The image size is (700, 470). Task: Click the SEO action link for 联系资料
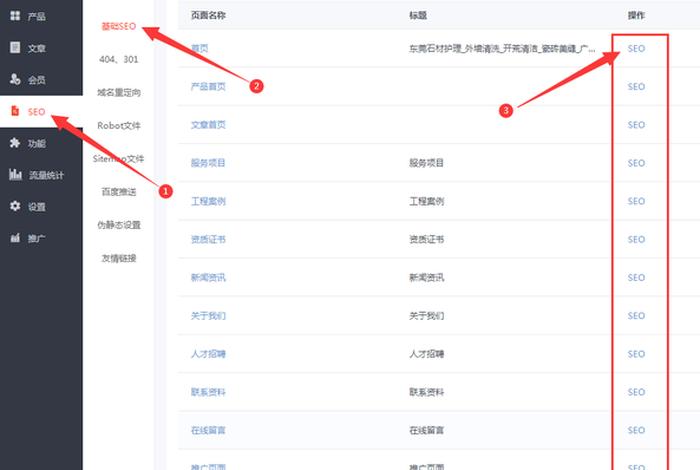(636, 392)
